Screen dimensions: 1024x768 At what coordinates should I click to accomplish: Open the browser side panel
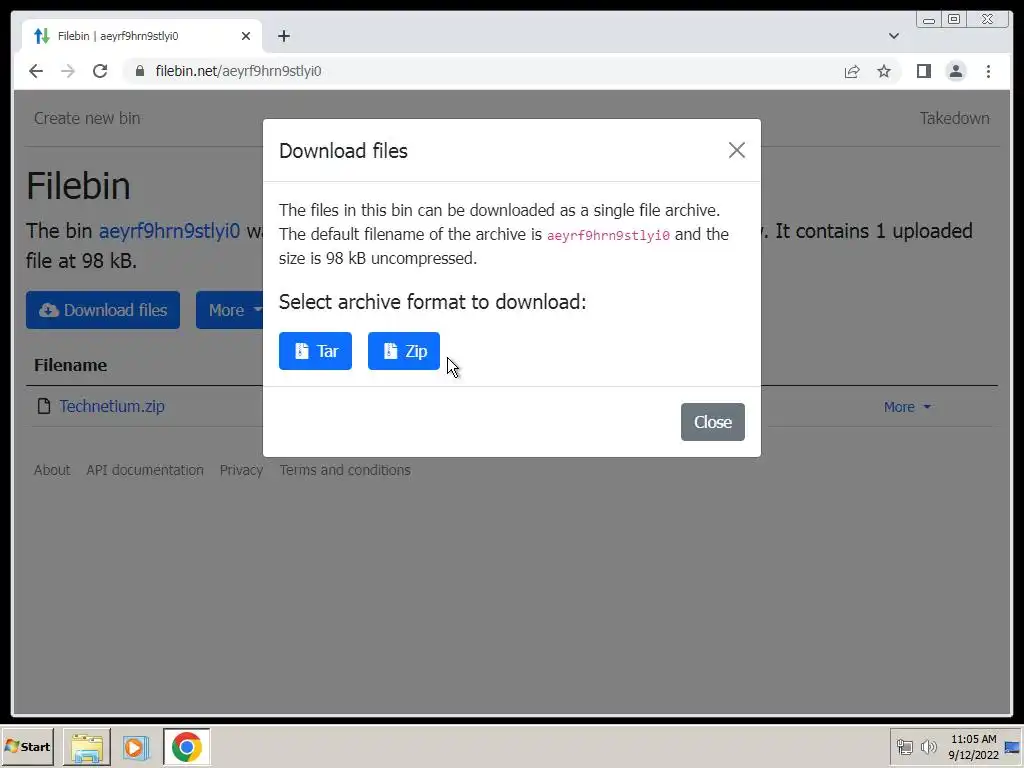pyautogui.click(x=923, y=71)
